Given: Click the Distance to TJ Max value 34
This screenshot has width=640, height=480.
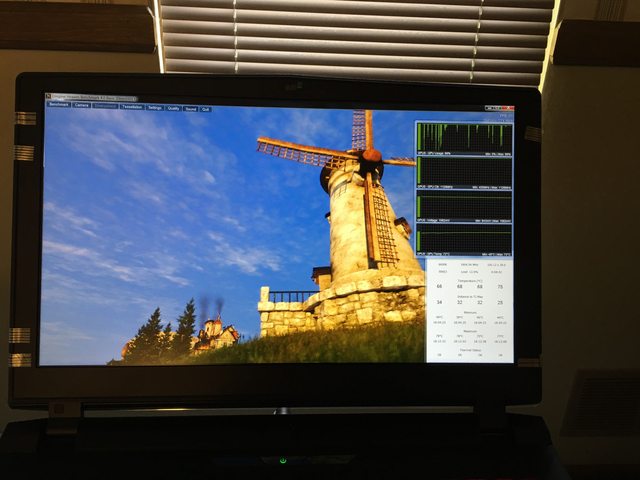Looking at the screenshot, I should [439, 302].
